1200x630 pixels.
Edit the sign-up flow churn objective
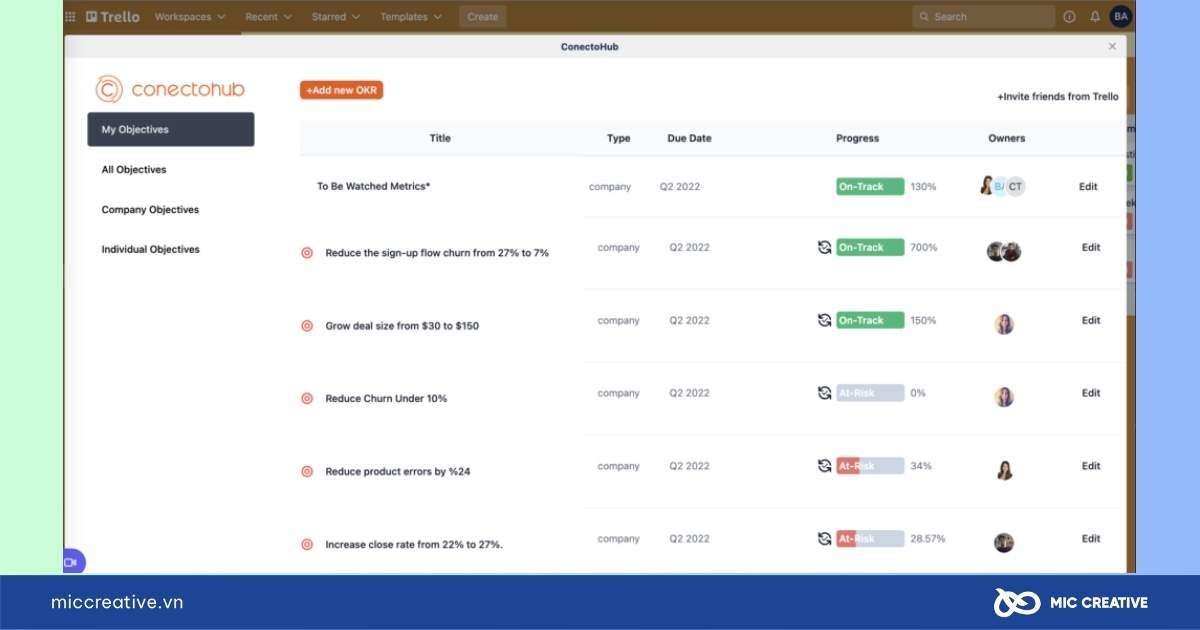[x=1091, y=248]
